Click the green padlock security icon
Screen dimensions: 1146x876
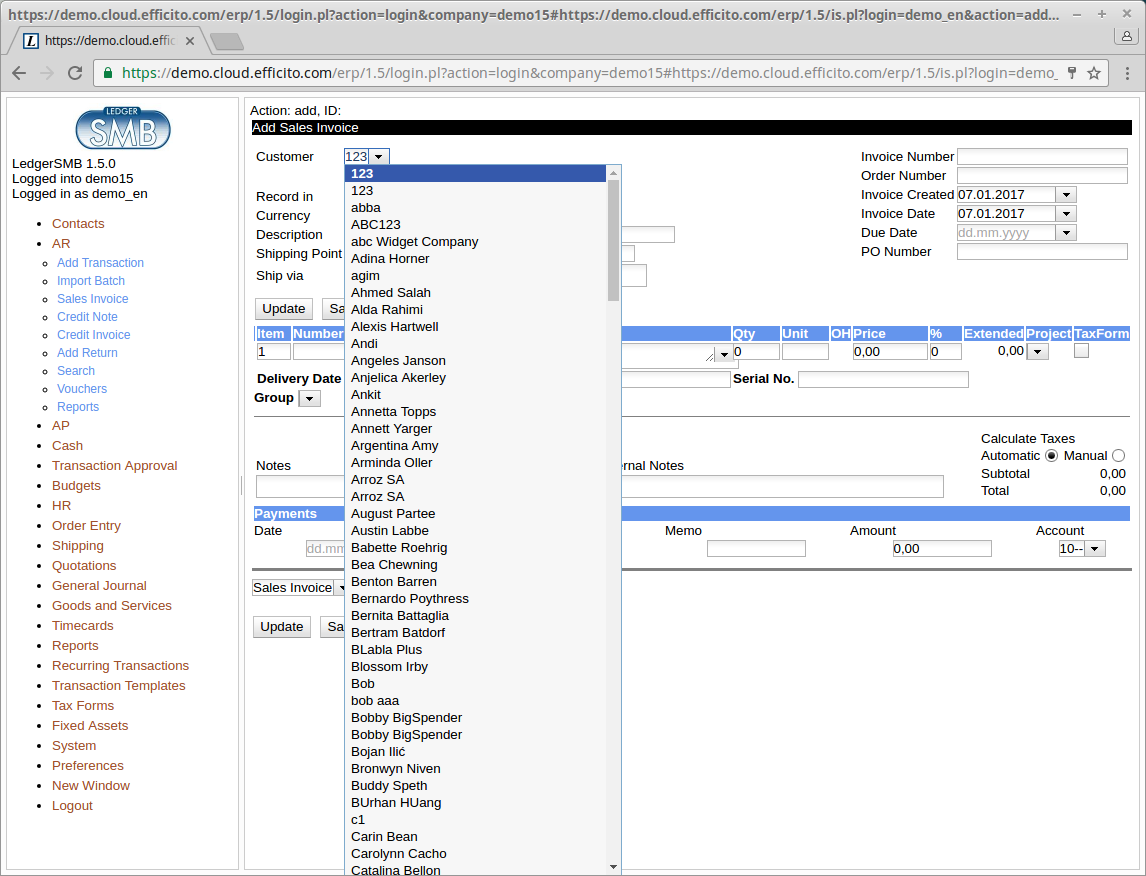click(x=108, y=73)
